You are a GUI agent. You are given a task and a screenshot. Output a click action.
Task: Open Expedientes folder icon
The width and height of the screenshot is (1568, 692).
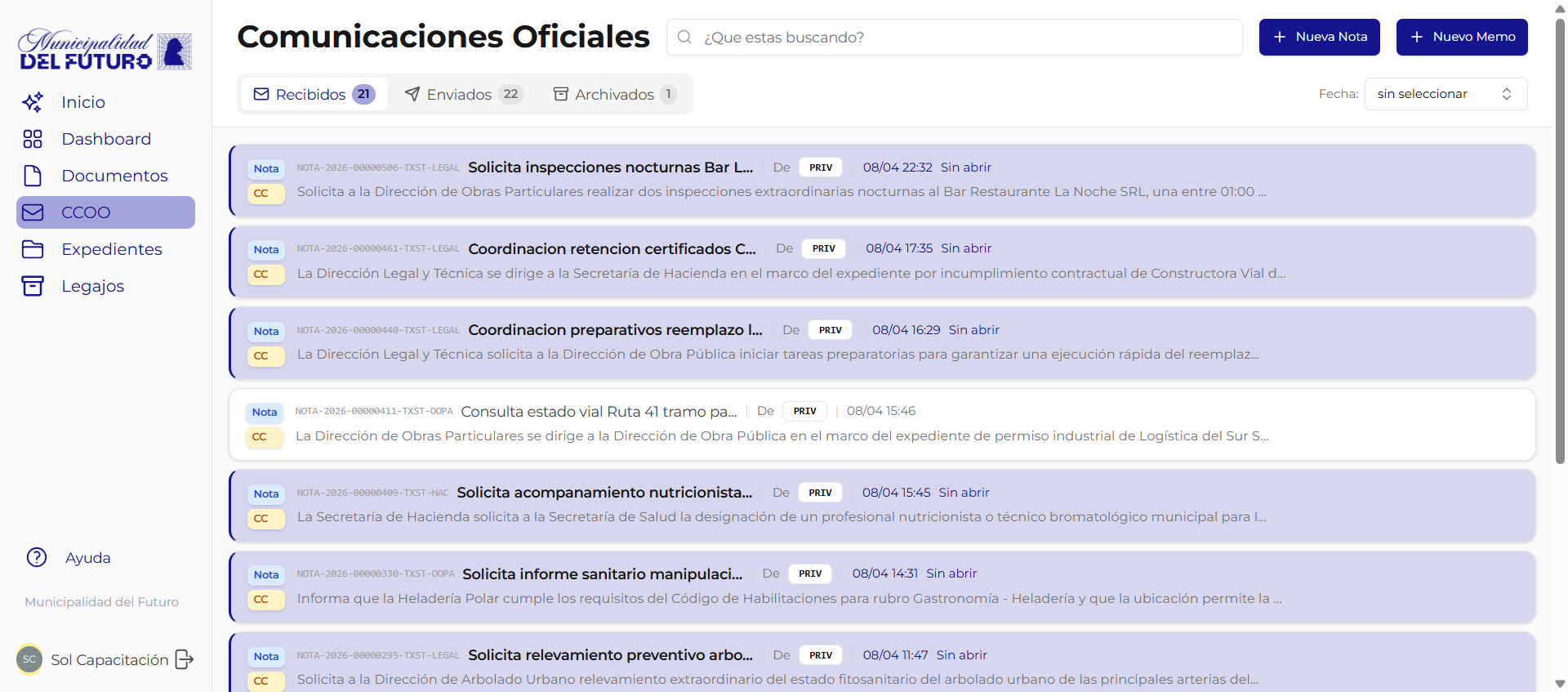[33, 249]
